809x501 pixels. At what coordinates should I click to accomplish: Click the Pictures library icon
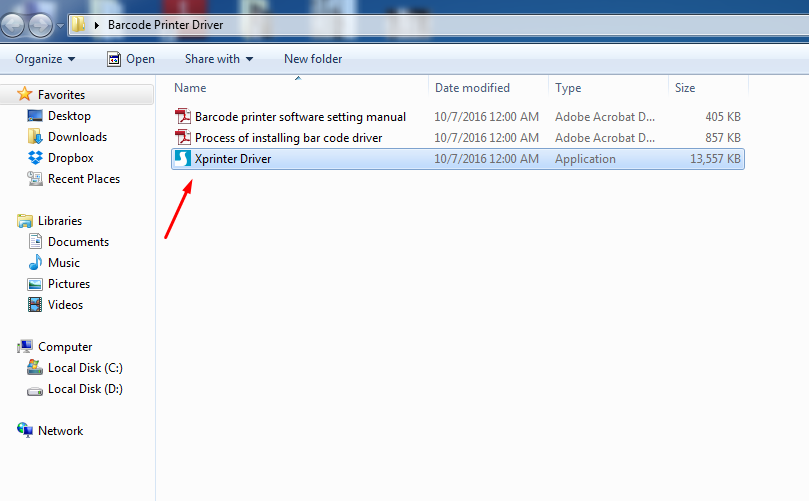click(x=35, y=284)
